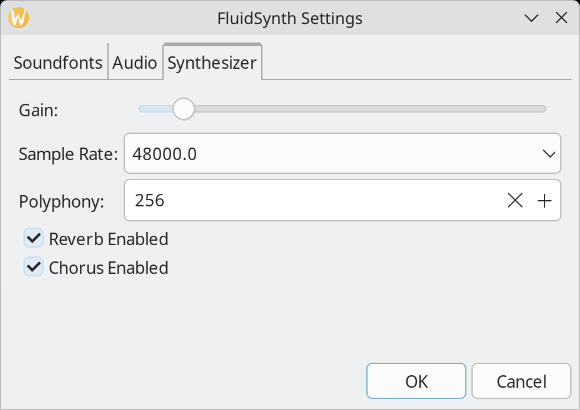Click the title bar collapse chevron icon
Screen dimensions: 580x410
(x=531, y=18)
